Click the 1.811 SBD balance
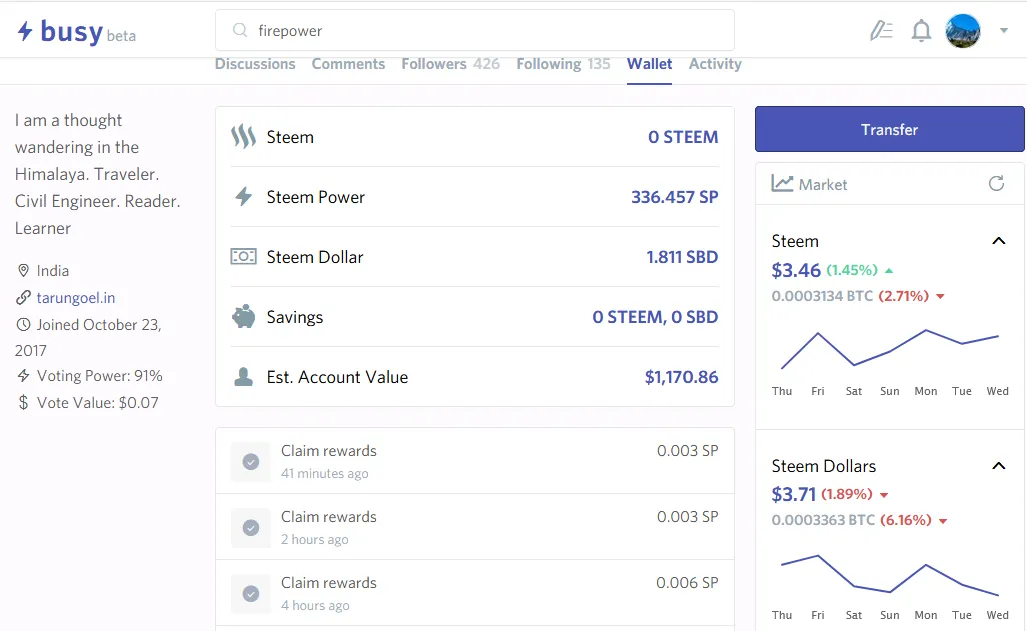This screenshot has width=1027, height=631. coord(682,257)
